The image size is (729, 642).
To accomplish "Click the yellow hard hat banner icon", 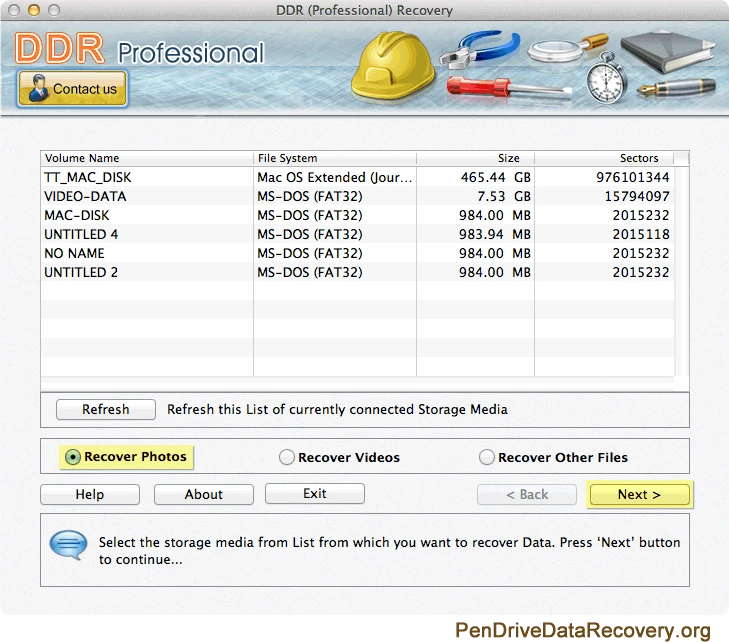I will 393,66.
